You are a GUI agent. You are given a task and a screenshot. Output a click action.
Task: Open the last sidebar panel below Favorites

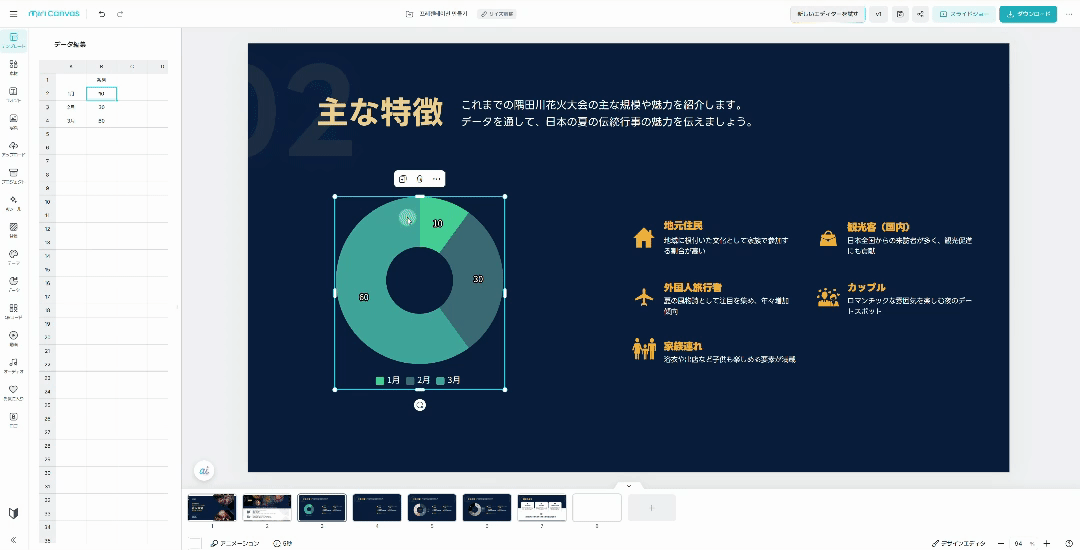13,419
